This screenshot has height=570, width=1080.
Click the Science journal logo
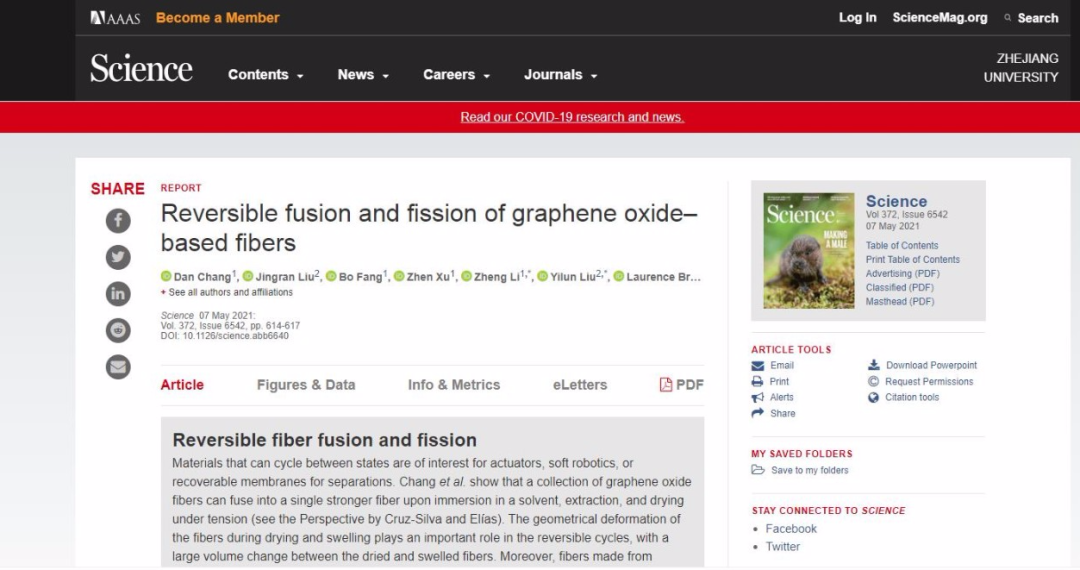pos(141,69)
